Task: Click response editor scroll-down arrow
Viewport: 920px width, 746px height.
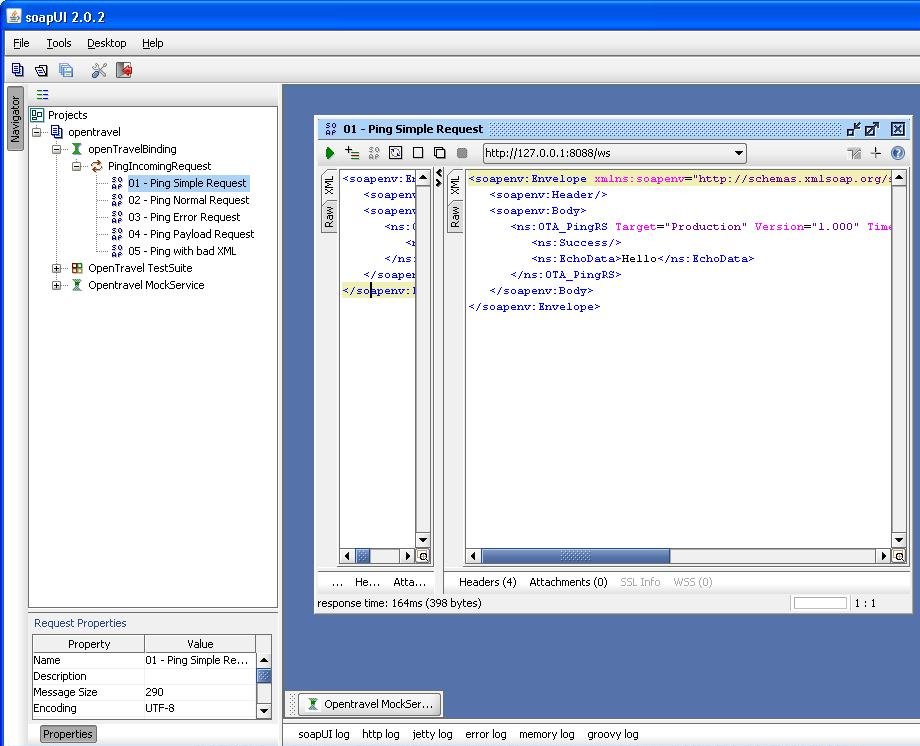Action: pos(899,539)
